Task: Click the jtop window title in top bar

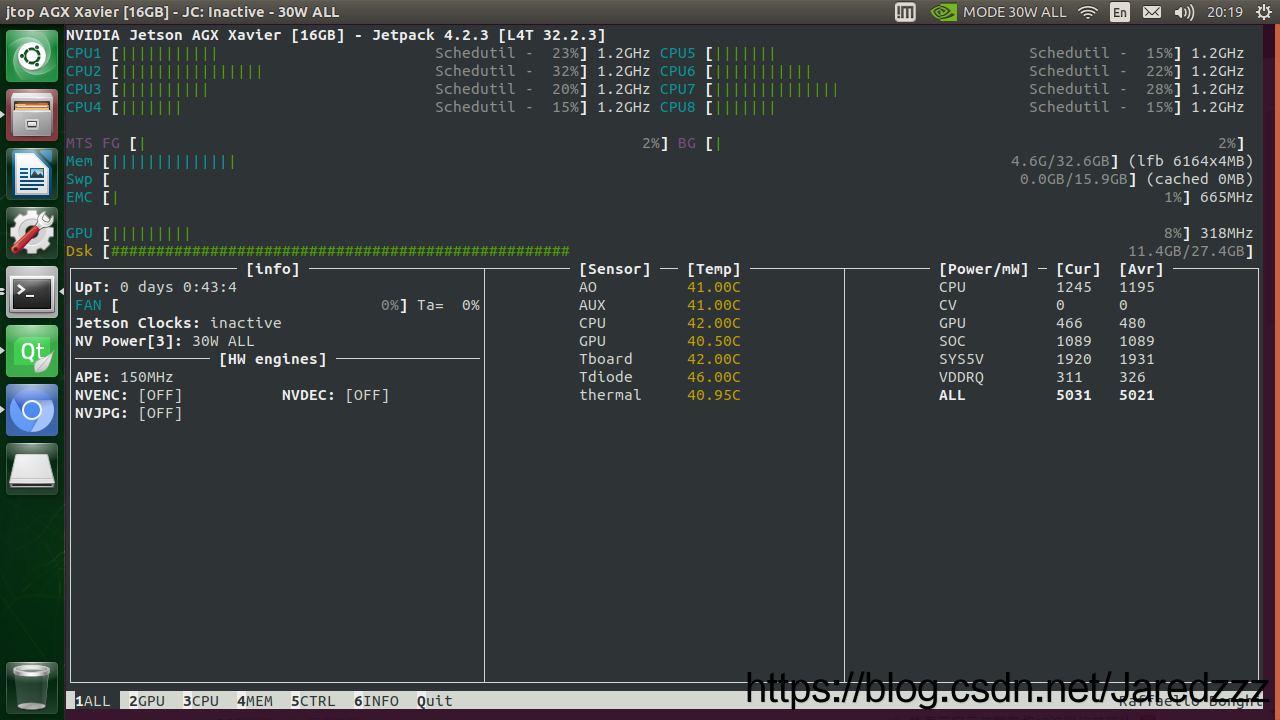Action: (x=172, y=12)
